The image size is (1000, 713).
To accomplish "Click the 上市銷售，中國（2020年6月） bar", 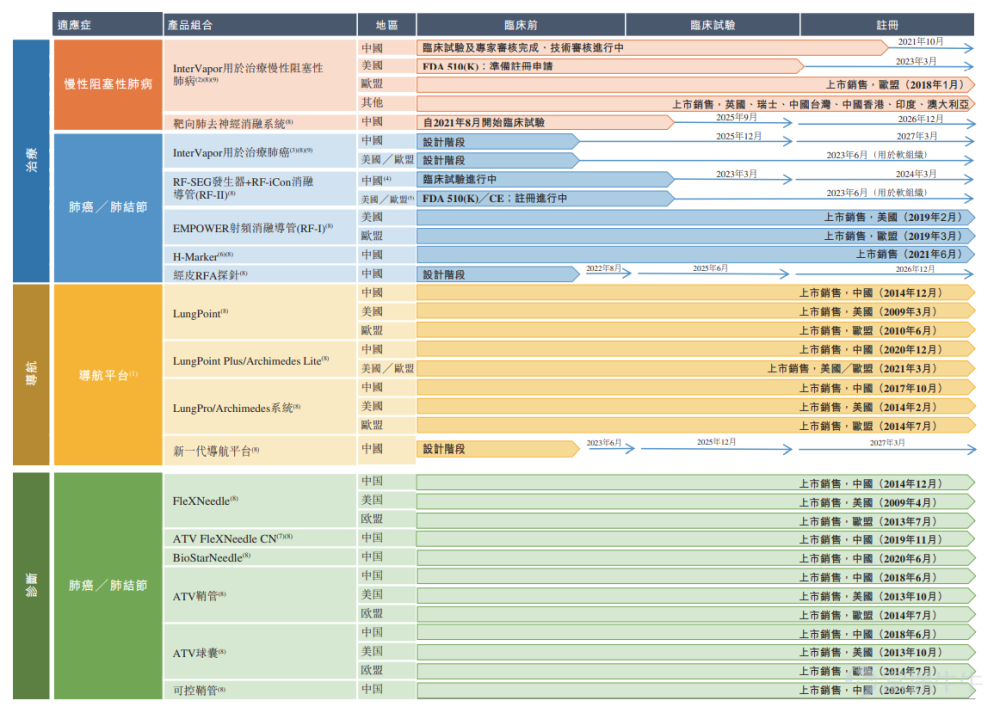I will tap(696, 559).
